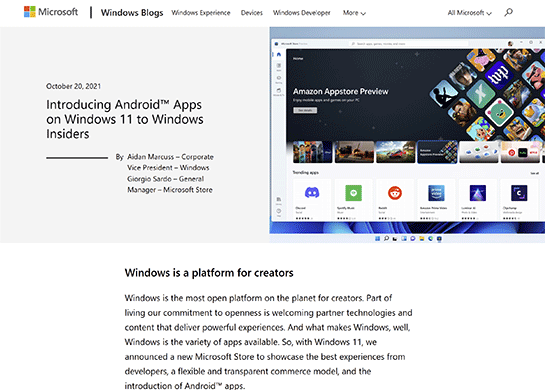Screen dimensions: 545x390
Task: Click the October 20, 2021 date text
Action: tap(73, 86)
